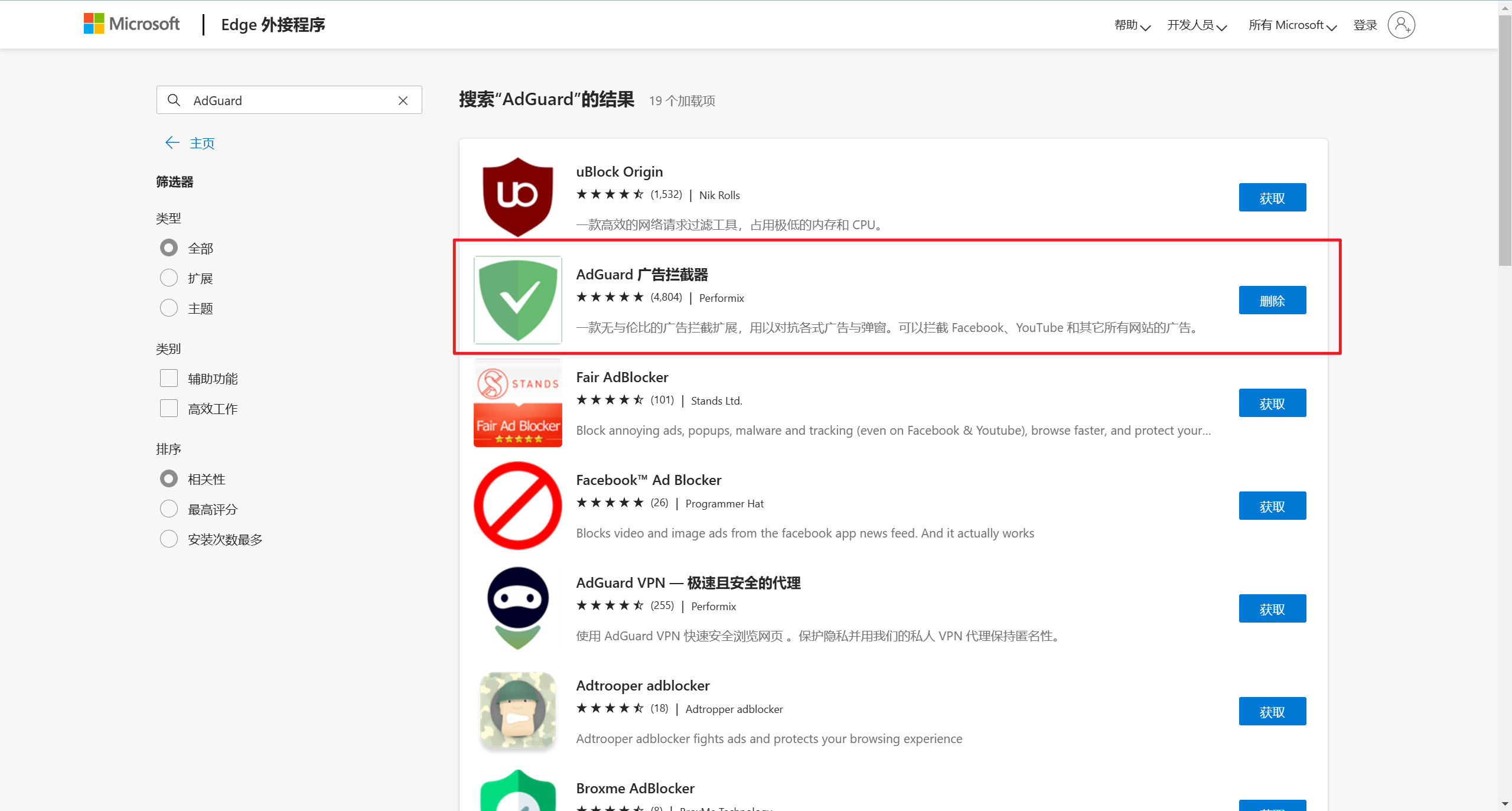Image resolution: width=1512 pixels, height=811 pixels.
Task: Select the 扩展 type radio button
Action: [x=169, y=278]
